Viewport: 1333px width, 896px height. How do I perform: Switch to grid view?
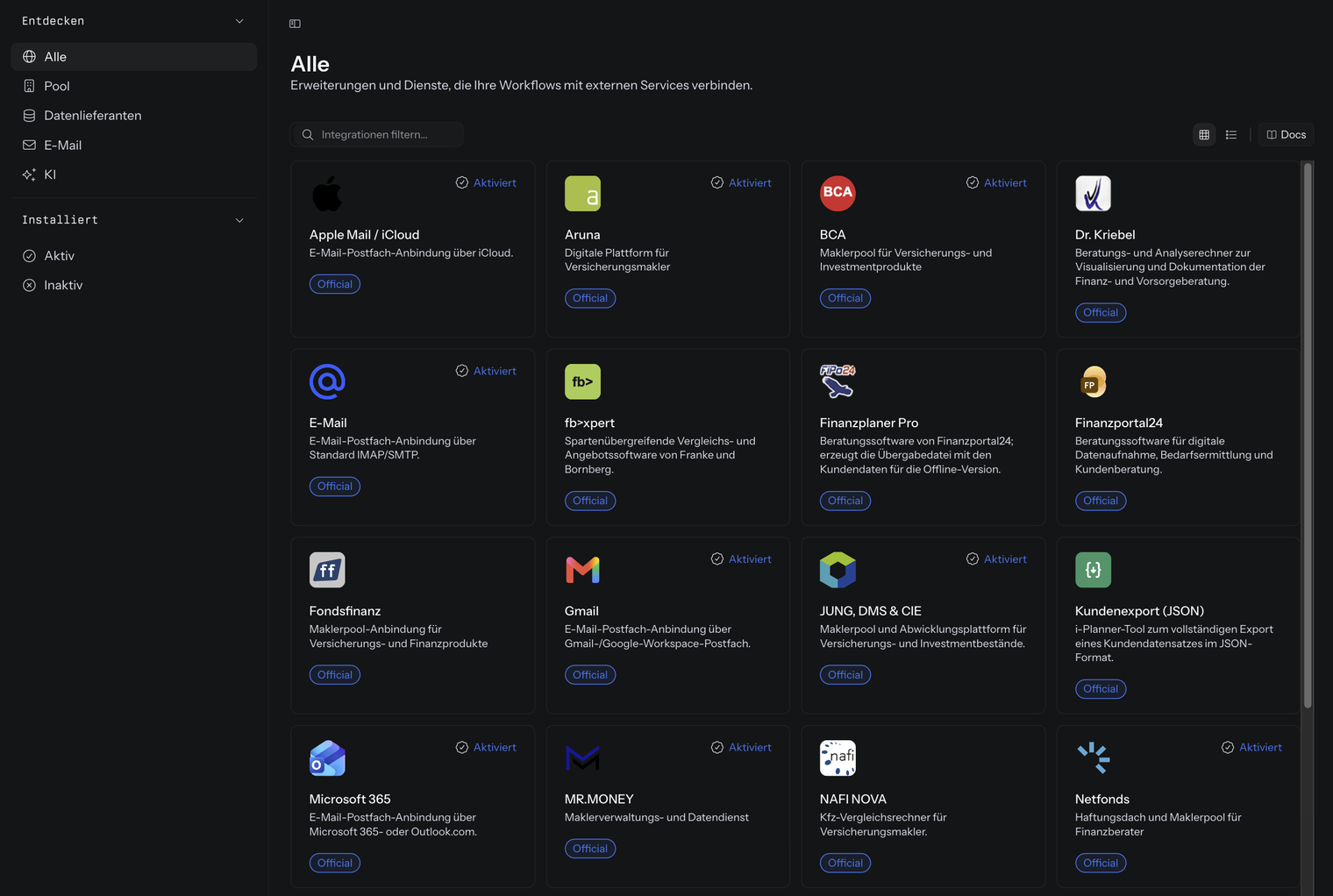(x=1204, y=135)
